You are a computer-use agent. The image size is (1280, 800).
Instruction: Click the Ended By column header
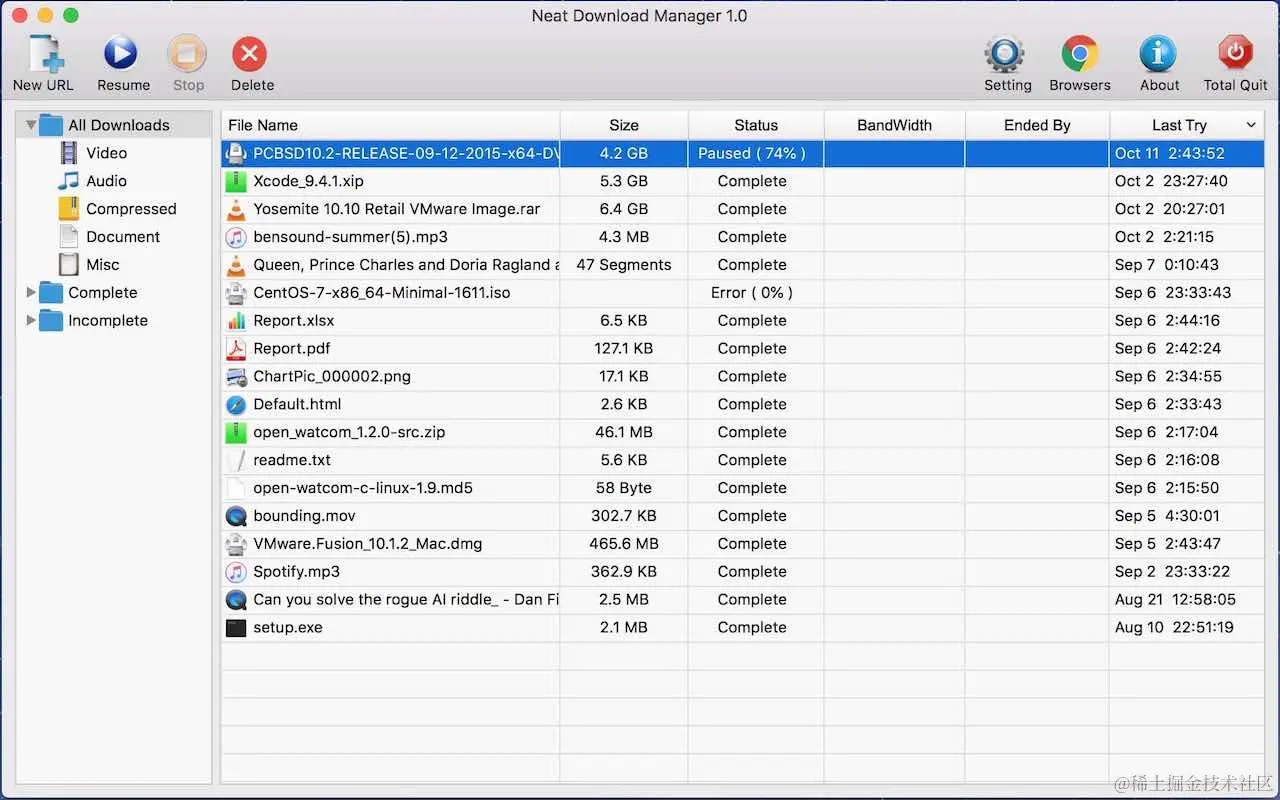[1037, 125]
